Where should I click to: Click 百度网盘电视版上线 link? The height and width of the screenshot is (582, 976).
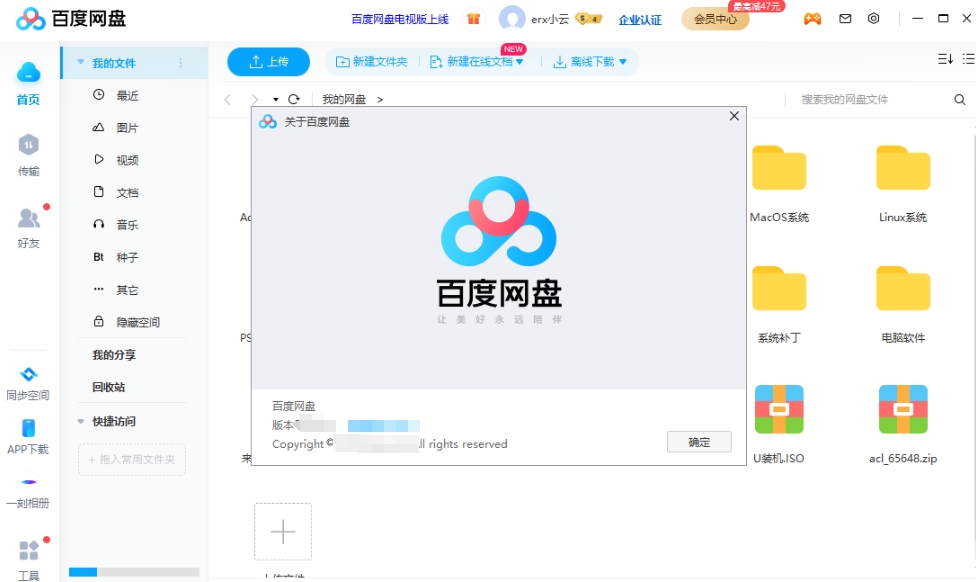point(400,19)
